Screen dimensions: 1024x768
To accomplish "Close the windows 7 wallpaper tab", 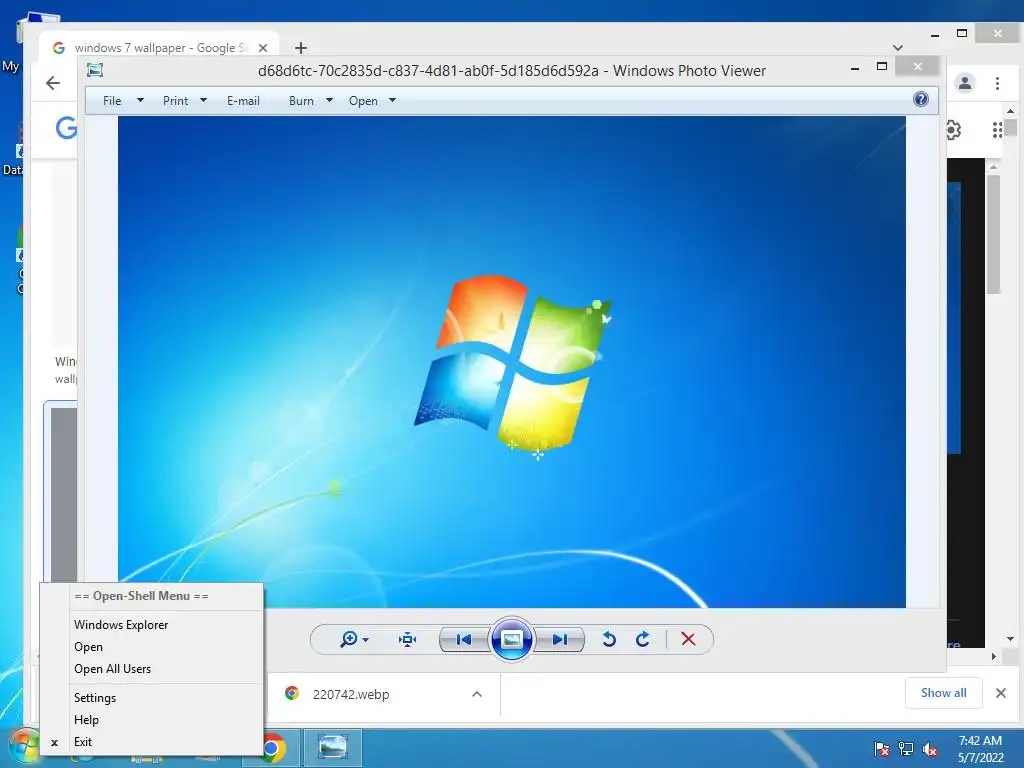I will click(263, 48).
